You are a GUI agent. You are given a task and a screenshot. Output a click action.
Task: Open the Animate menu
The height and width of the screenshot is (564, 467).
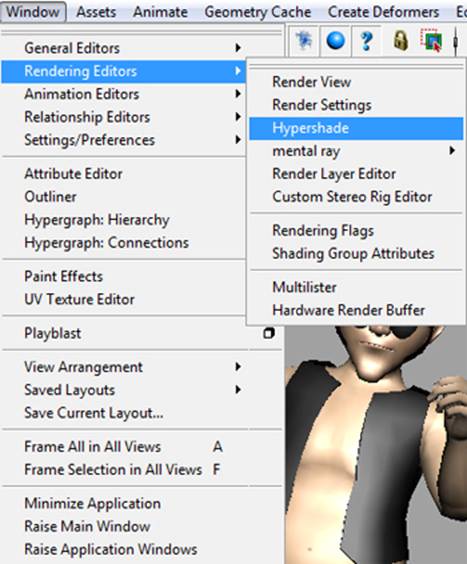point(160,12)
